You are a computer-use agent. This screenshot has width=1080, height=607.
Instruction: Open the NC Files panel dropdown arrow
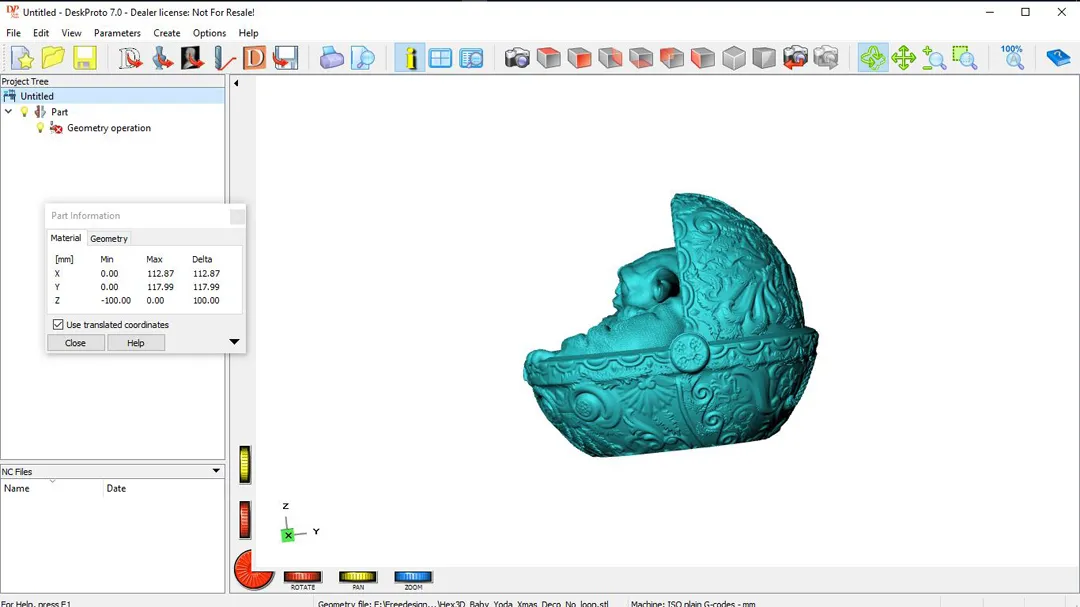pos(216,471)
